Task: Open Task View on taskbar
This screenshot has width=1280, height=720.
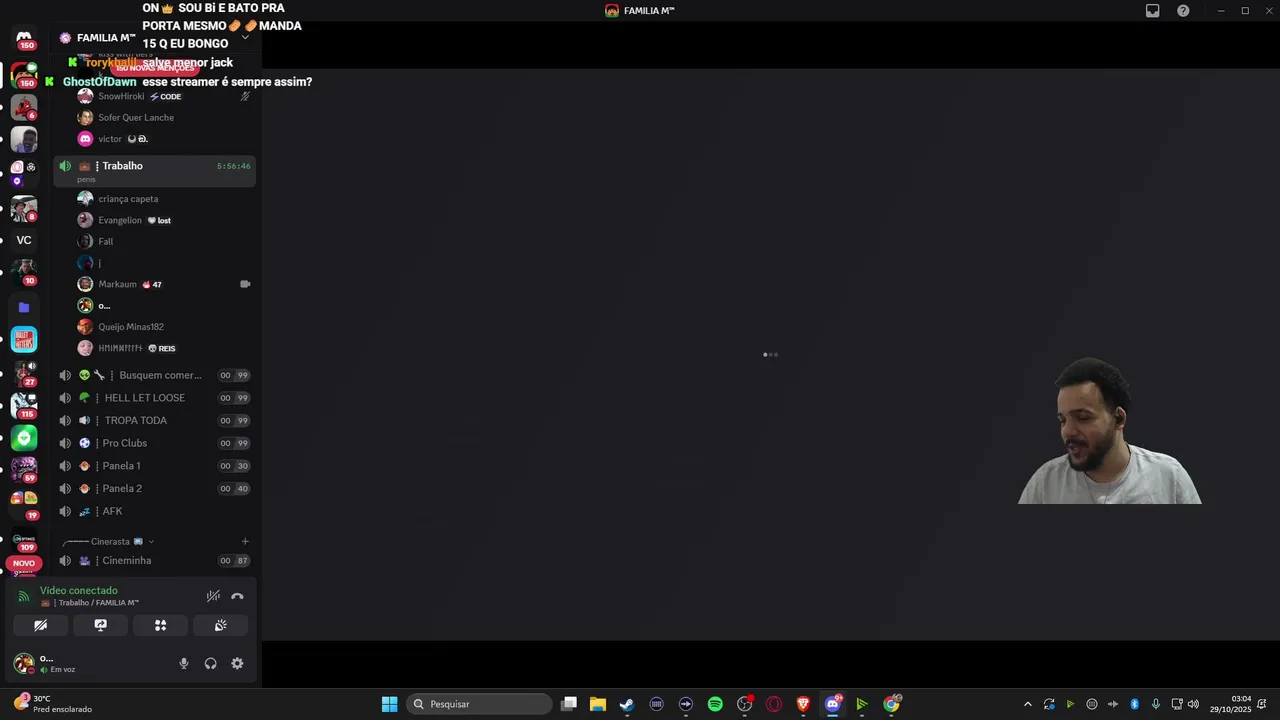Action: (x=569, y=704)
